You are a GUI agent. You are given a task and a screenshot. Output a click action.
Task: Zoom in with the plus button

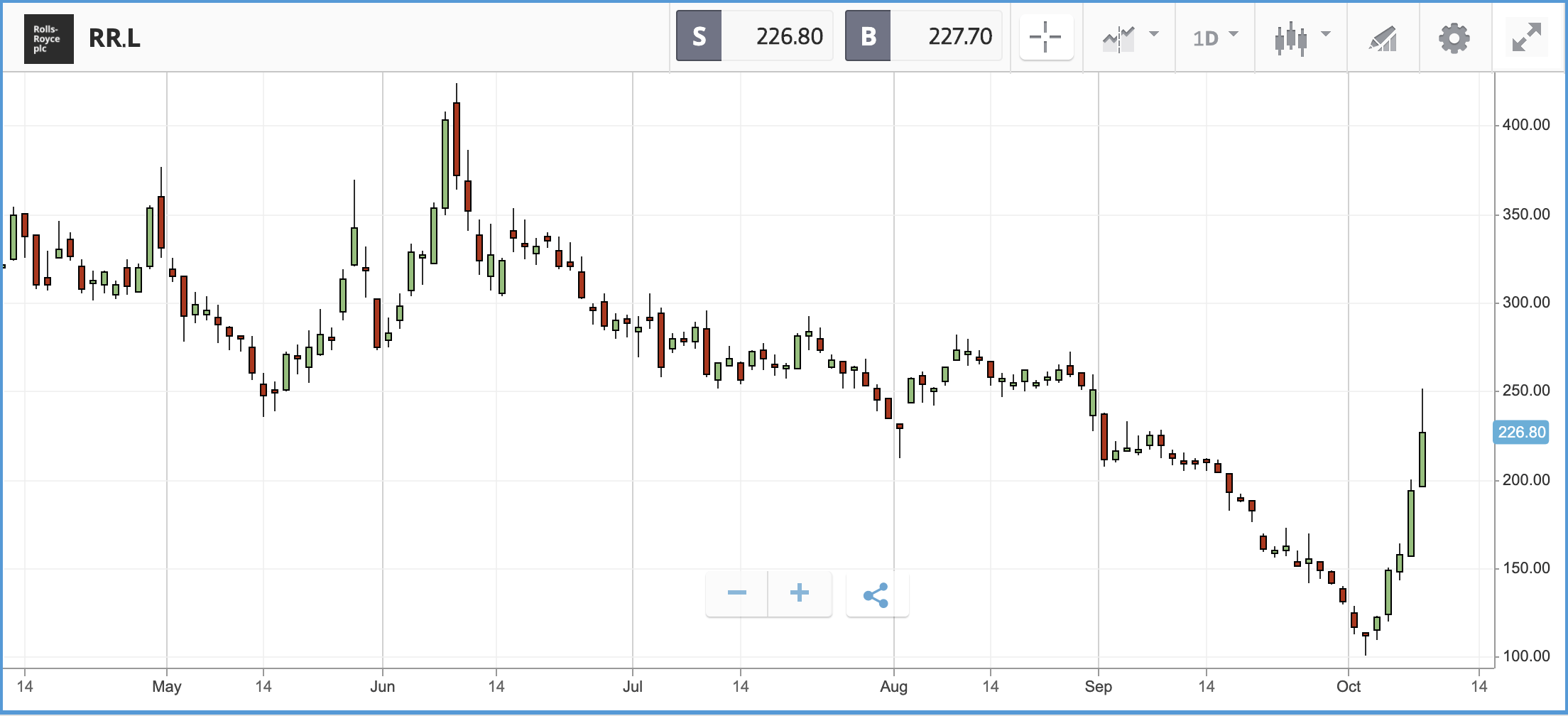click(x=800, y=593)
